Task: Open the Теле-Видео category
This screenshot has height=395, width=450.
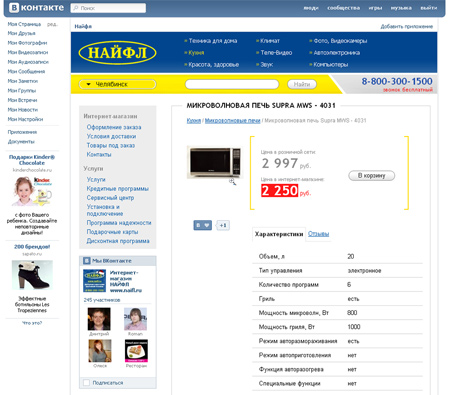Action: 276,53
